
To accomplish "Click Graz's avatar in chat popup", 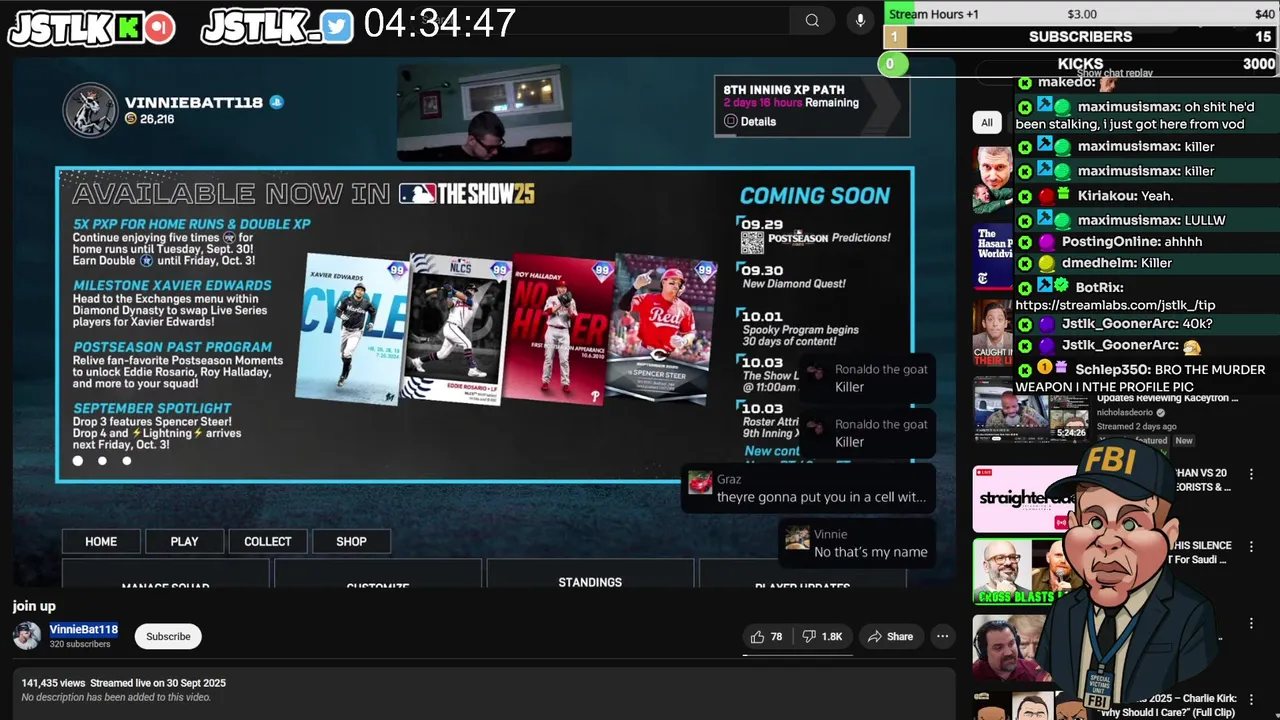I will pyautogui.click(x=700, y=482).
